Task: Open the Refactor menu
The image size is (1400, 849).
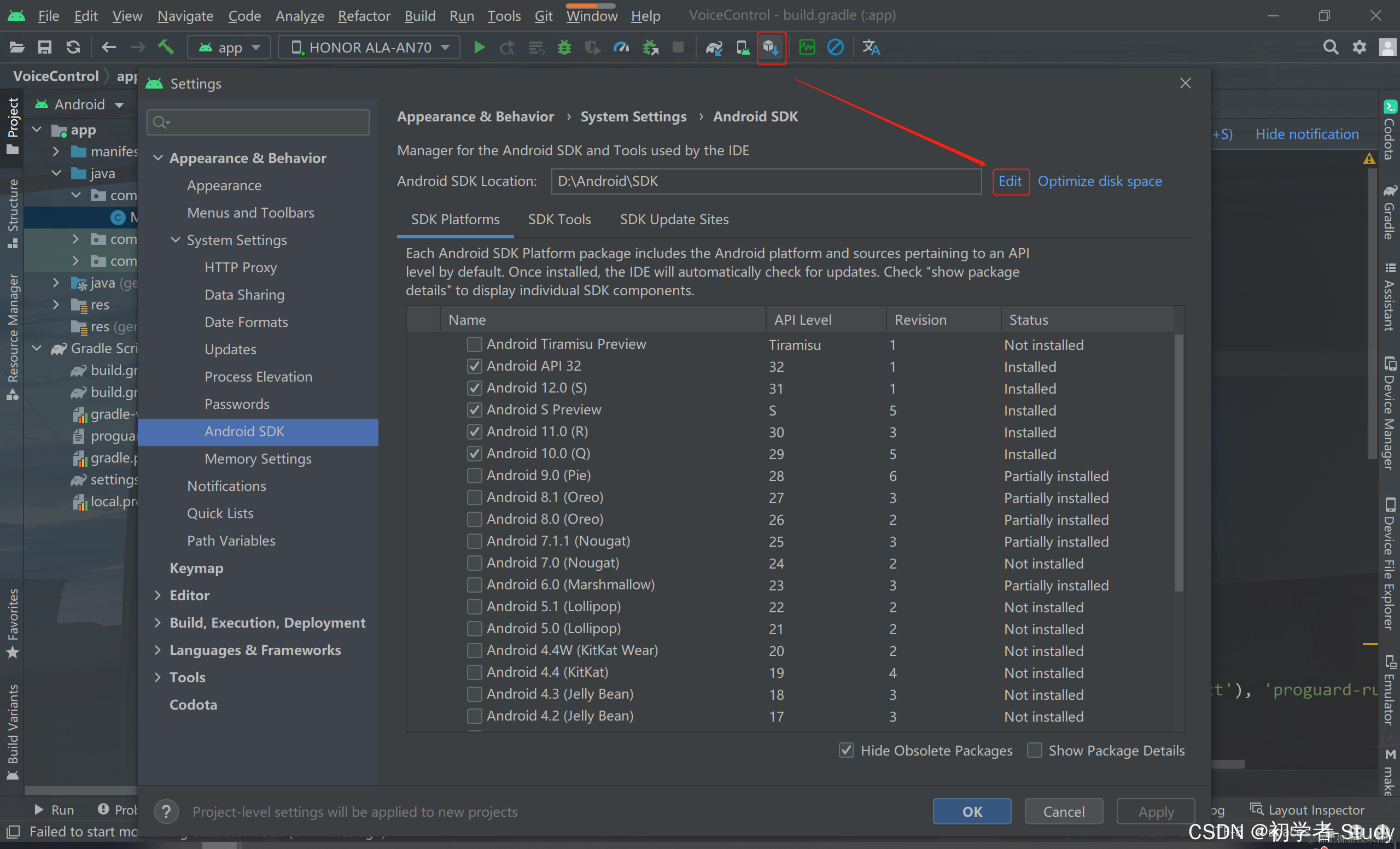Action: [364, 15]
